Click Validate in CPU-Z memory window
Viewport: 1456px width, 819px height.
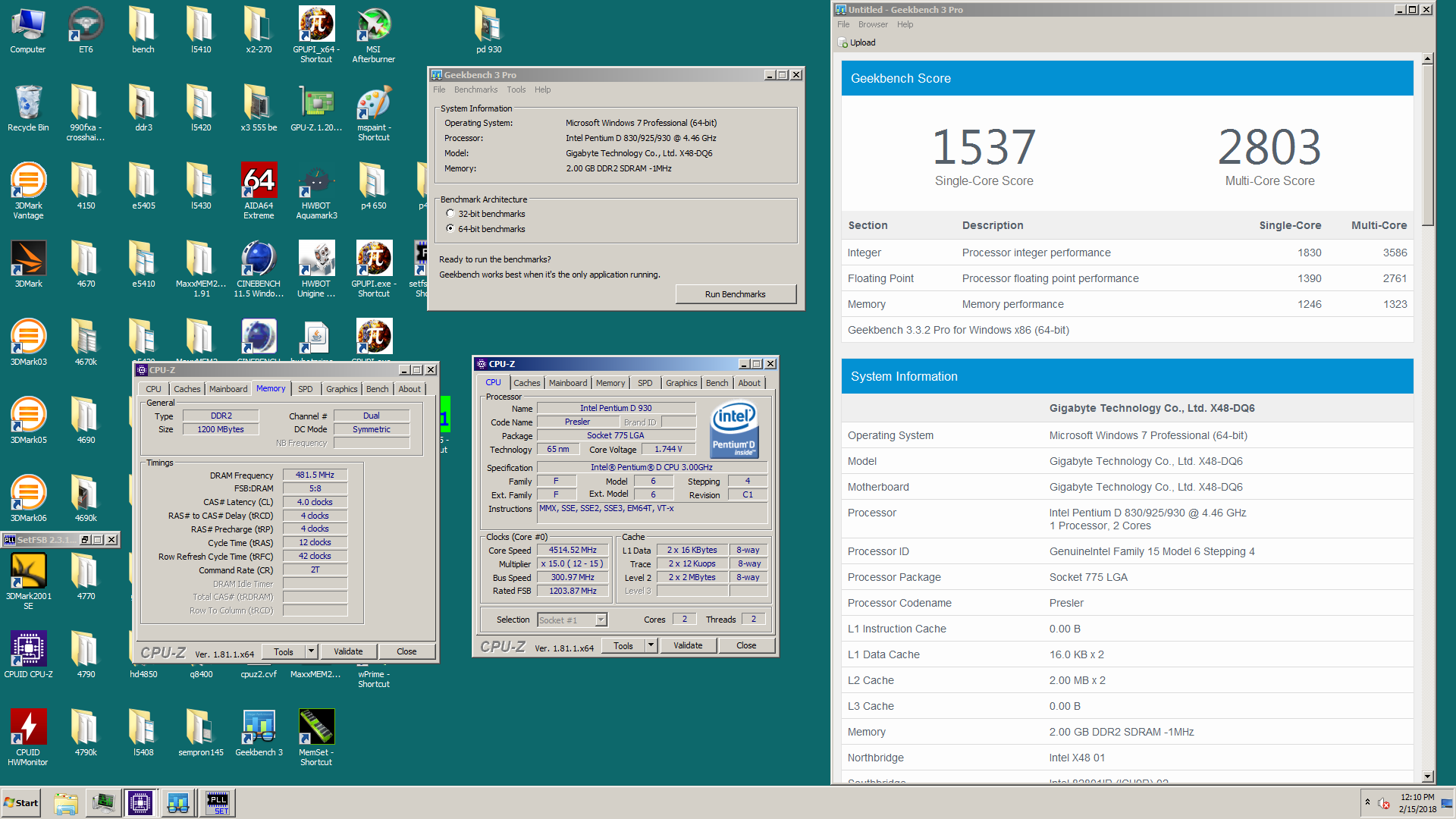click(x=348, y=651)
